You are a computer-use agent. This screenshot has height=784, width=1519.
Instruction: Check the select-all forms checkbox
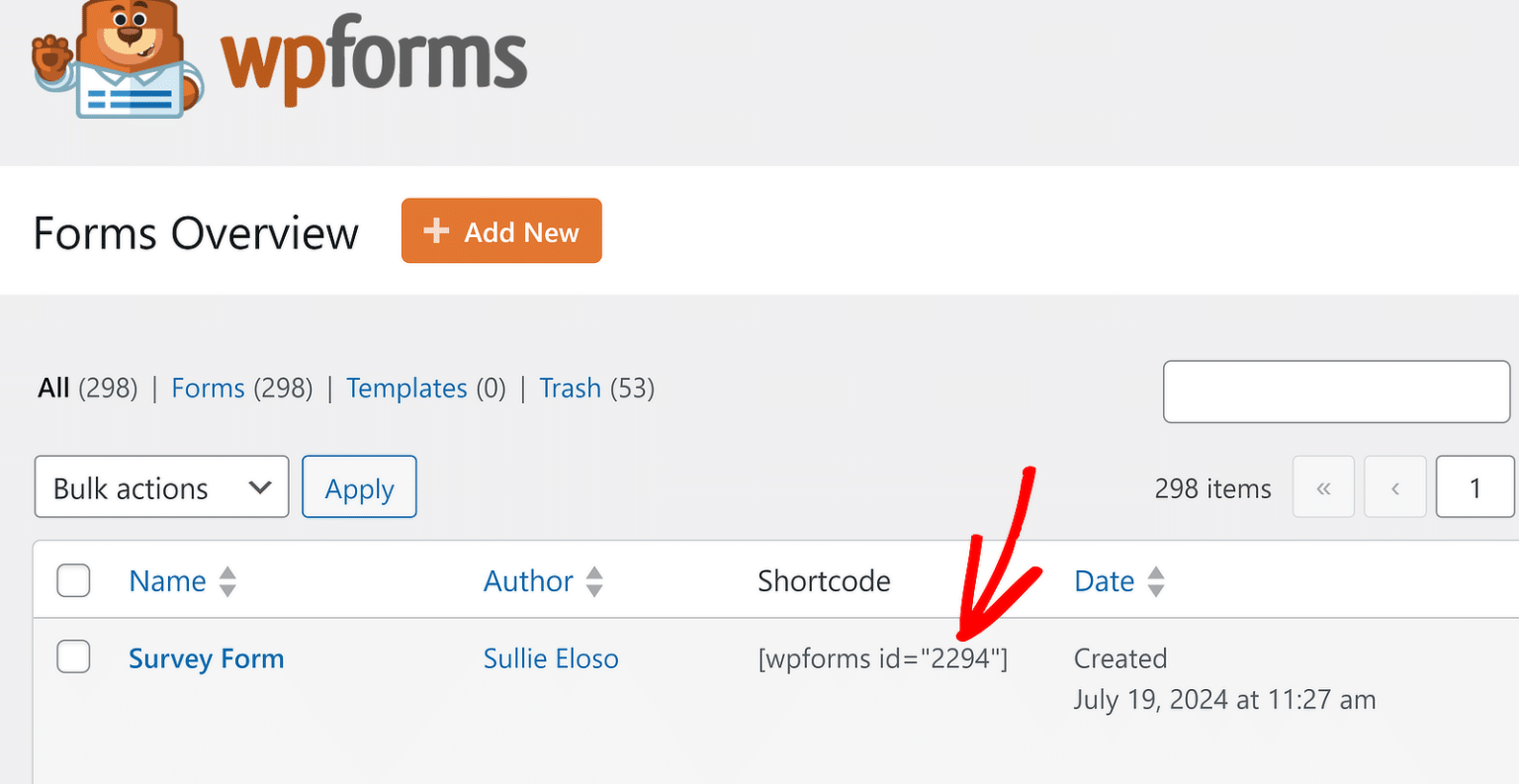[x=73, y=581]
